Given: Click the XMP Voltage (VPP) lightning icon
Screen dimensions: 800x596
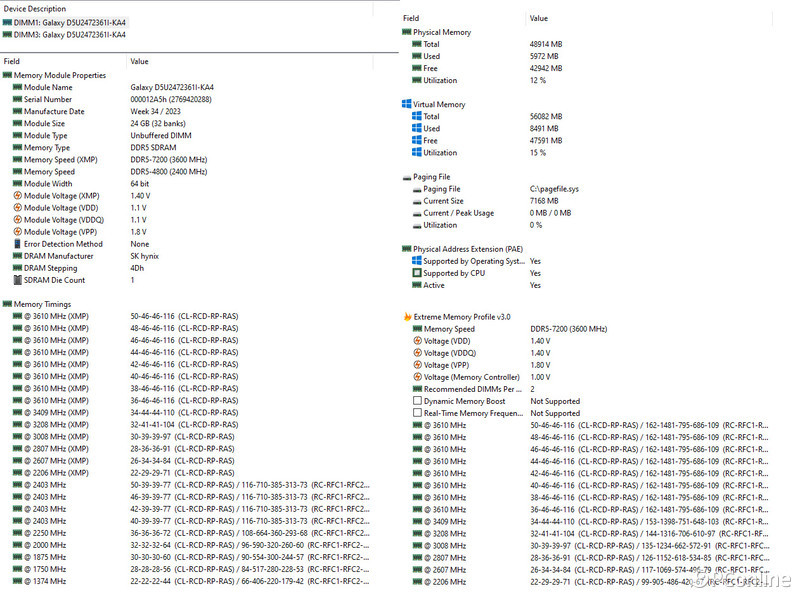Looking at the screenshot, I should [x=417, y=365].
